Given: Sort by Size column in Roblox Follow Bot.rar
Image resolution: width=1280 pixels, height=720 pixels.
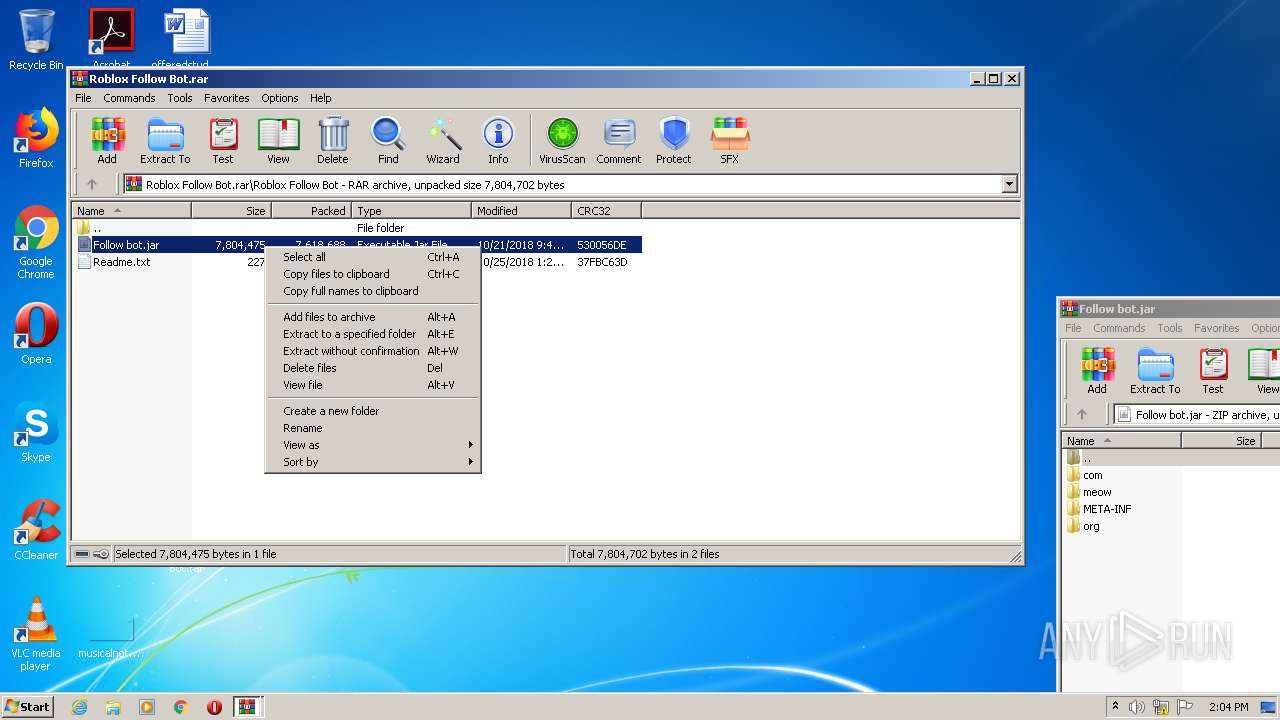Looking at the screenshot, I should click(x=231, y=211).
